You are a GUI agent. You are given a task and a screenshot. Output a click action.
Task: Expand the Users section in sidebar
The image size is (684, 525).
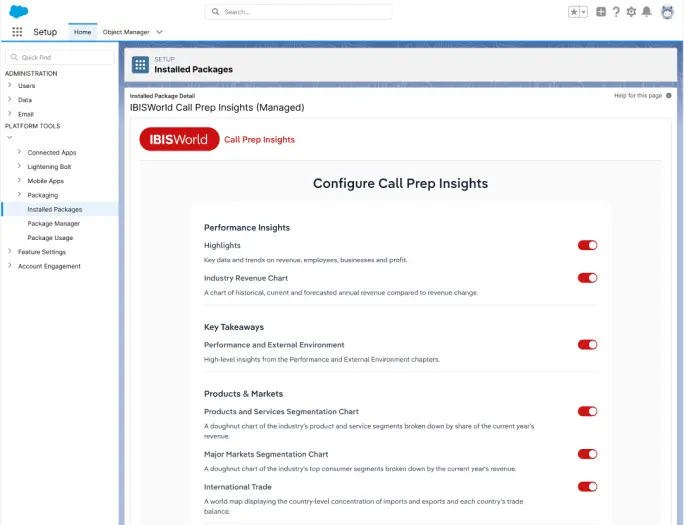coord(10,86)
